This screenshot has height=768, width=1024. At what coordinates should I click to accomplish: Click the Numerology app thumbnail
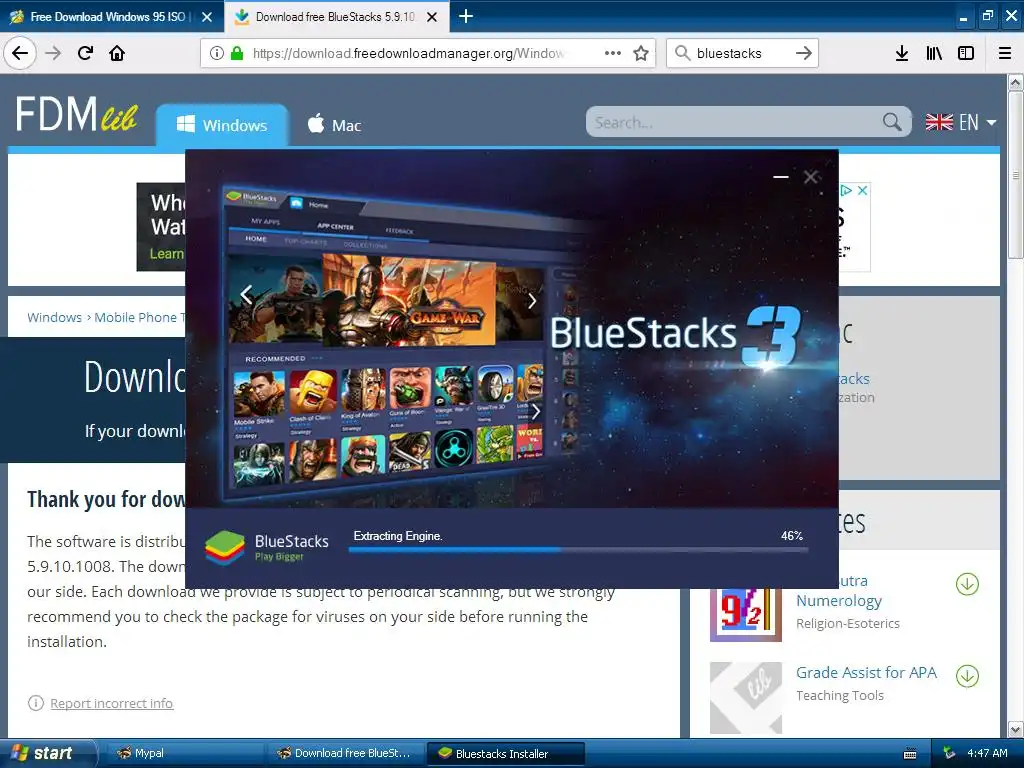tap(746, 614)
